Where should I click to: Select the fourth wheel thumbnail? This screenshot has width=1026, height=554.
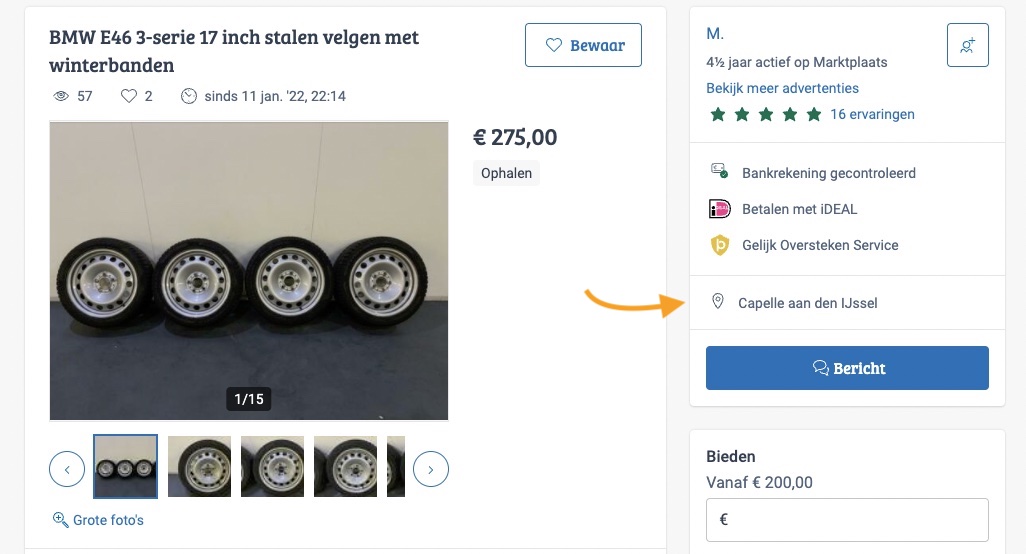tap(345, 466)
